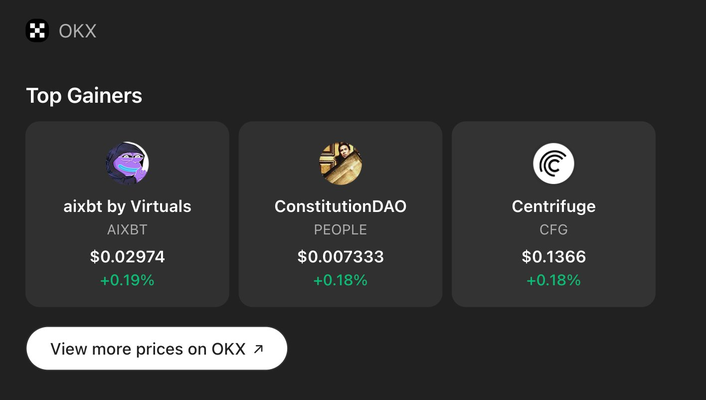706x400 pixels.
Task: Click the $0.007333 price value
Action: [x=340, y=257]
